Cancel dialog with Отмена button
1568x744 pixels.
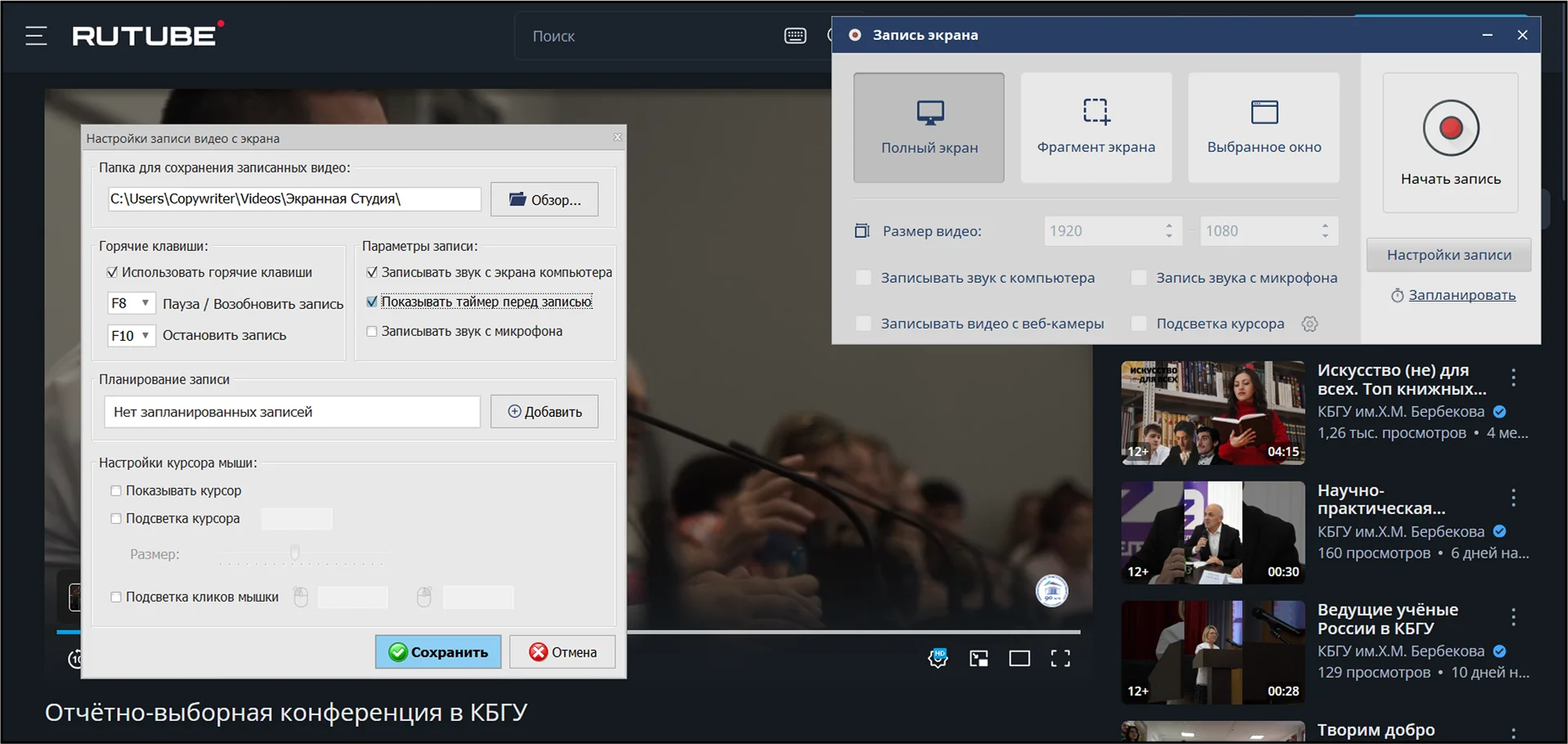pyautogui.click(x=562, y=652)
